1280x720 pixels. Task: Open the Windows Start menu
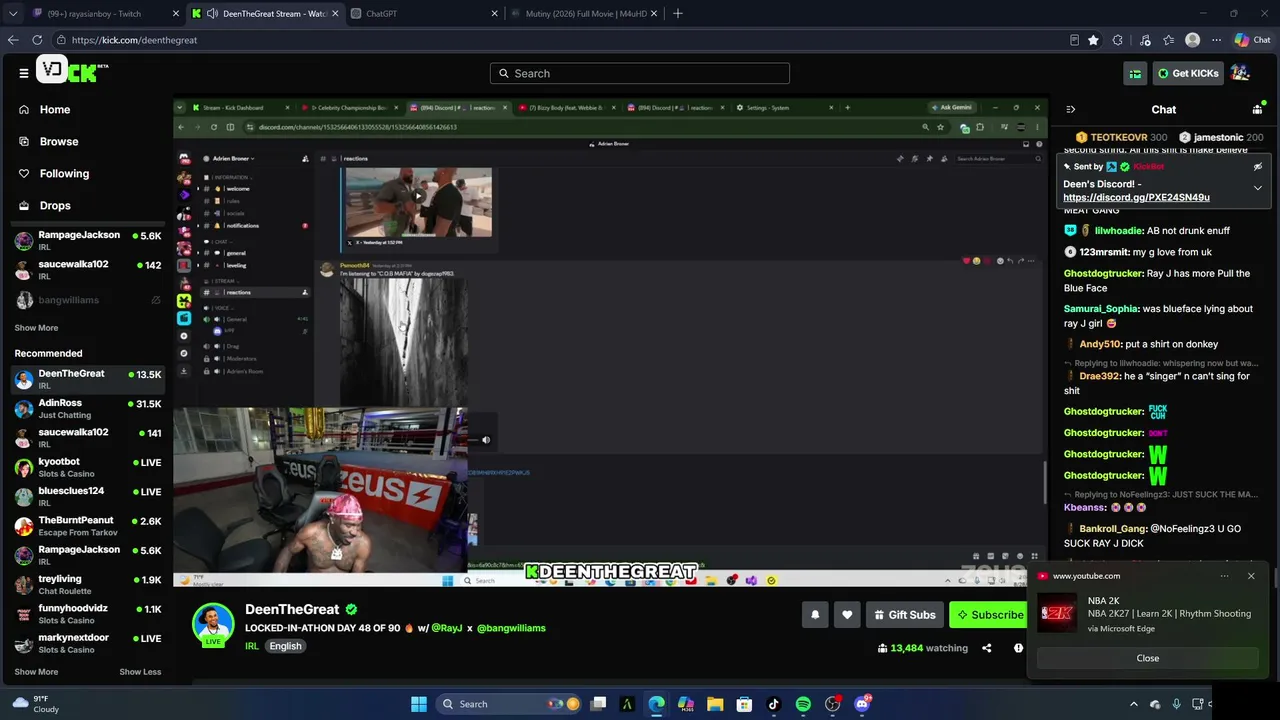419,704
